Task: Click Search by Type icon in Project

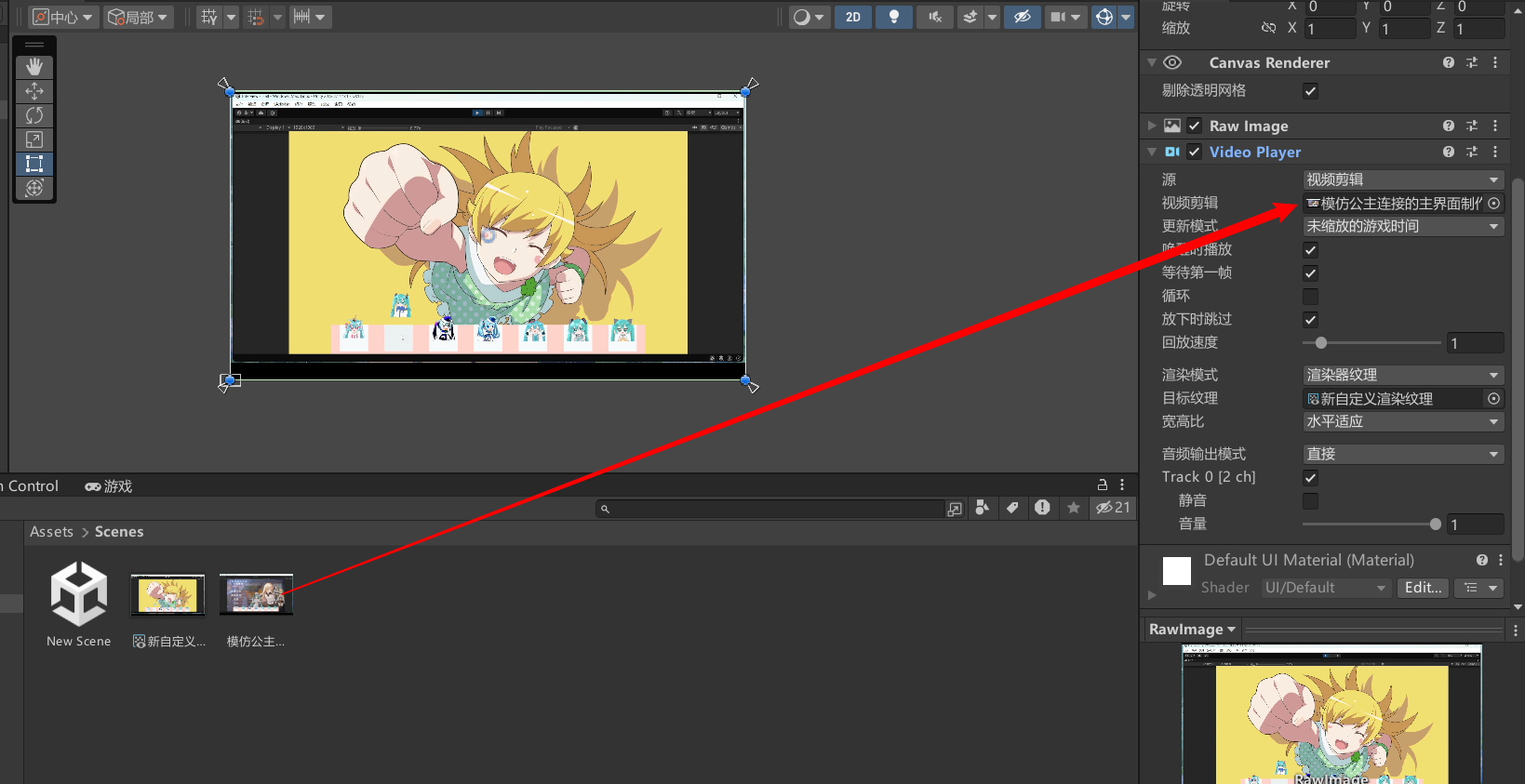Action: [982, 508]
